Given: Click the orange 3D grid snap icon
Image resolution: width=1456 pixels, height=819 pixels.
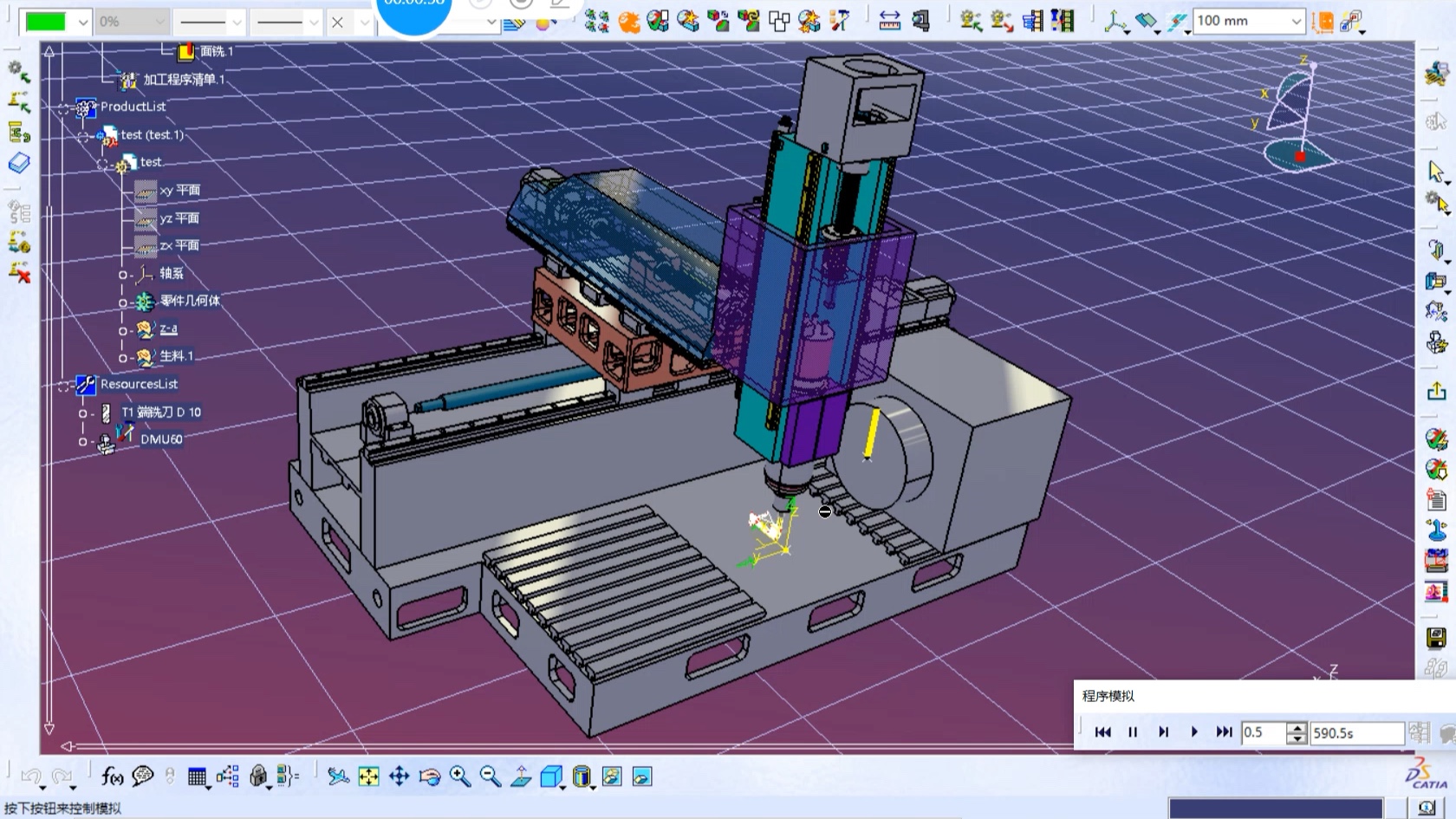Looking at the screenshot, I should [1323, 21].
